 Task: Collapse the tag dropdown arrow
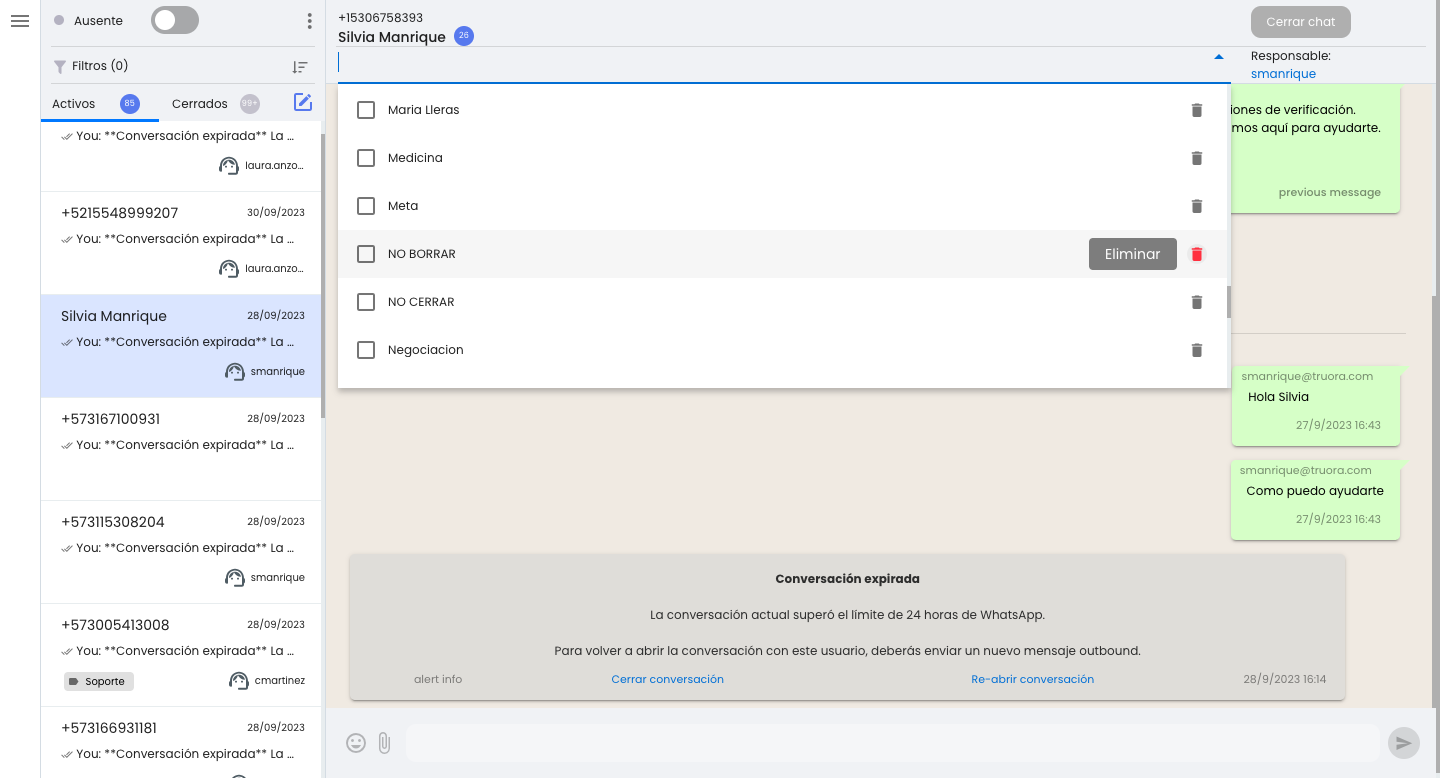point(1218,57)
